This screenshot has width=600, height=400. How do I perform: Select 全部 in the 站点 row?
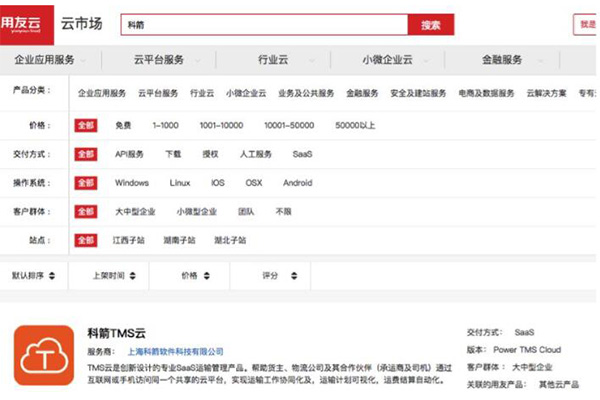(86, 240)
